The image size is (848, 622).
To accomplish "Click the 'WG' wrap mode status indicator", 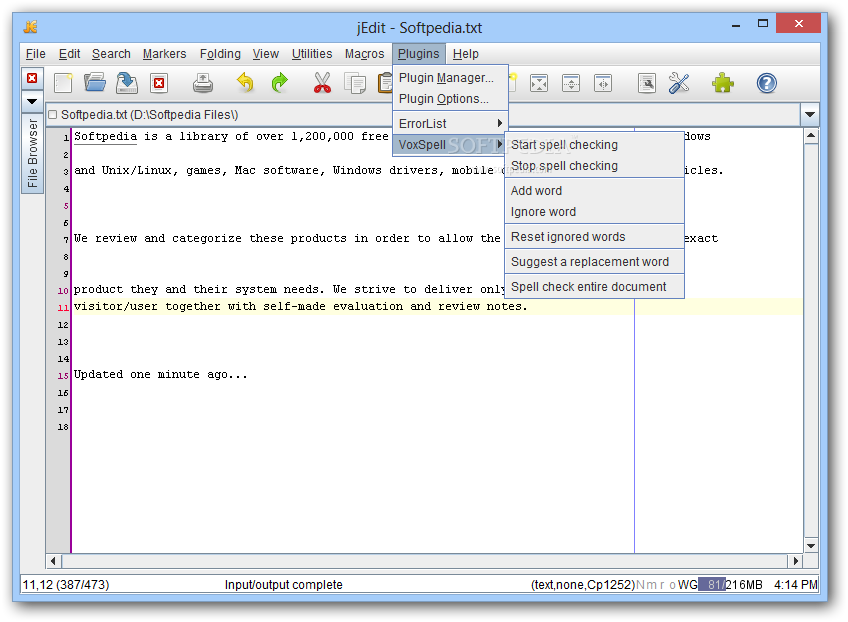I will coord(687,585).
